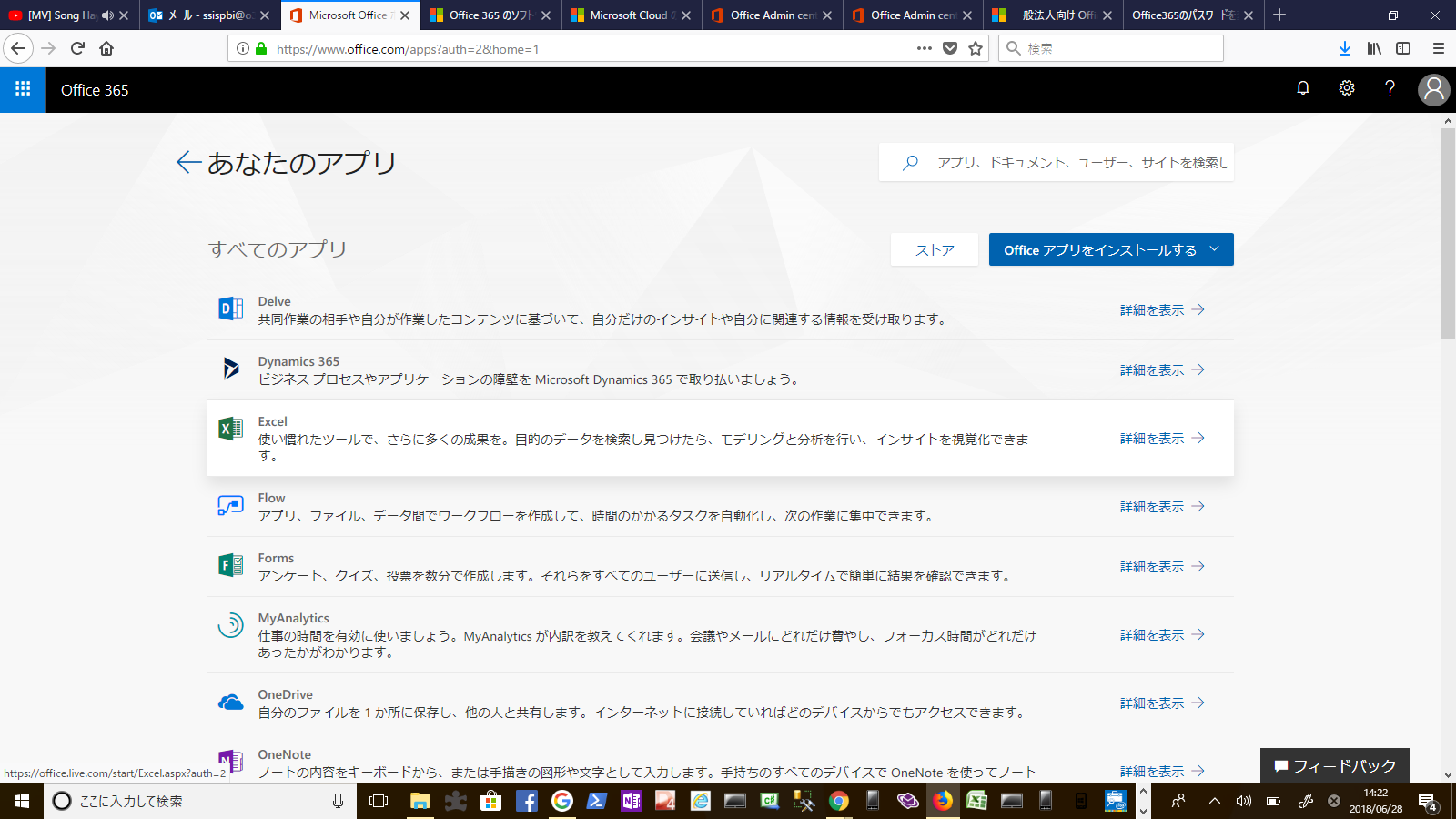Open 詳細を表示 for Forms

(1162, 567)
